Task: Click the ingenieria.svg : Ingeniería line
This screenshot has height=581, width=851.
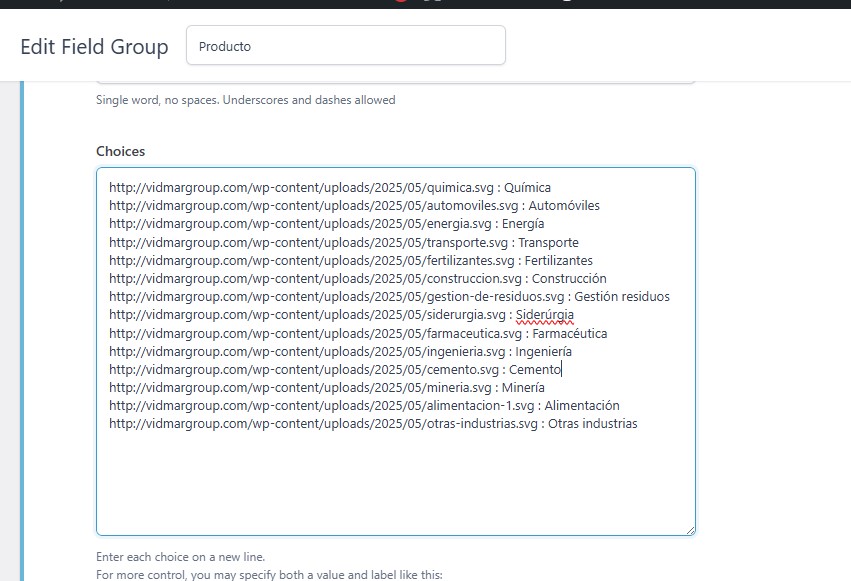Action: pyautogui.click(x=340, y=352)
